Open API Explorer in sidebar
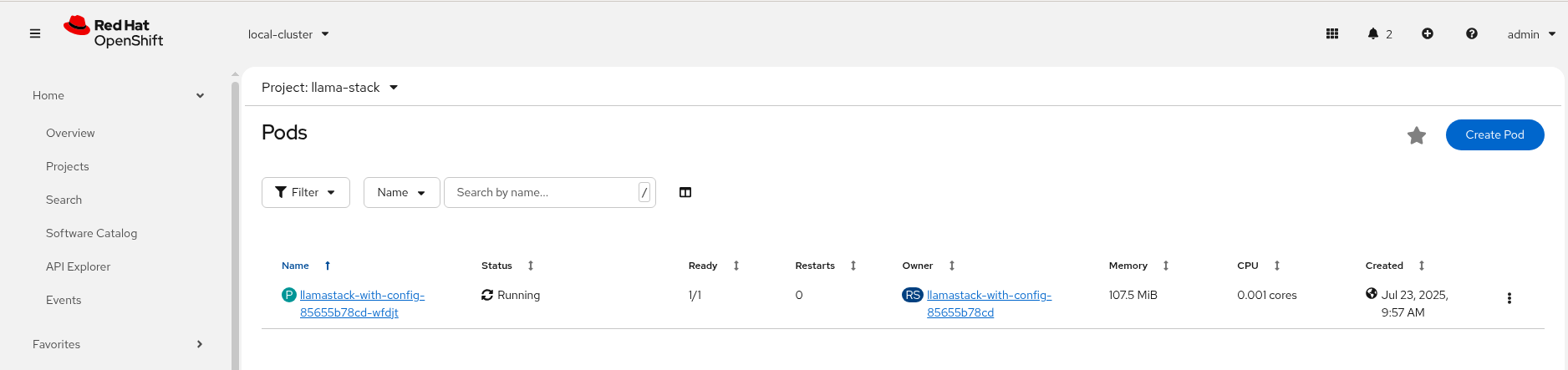 tap(79, 267)
